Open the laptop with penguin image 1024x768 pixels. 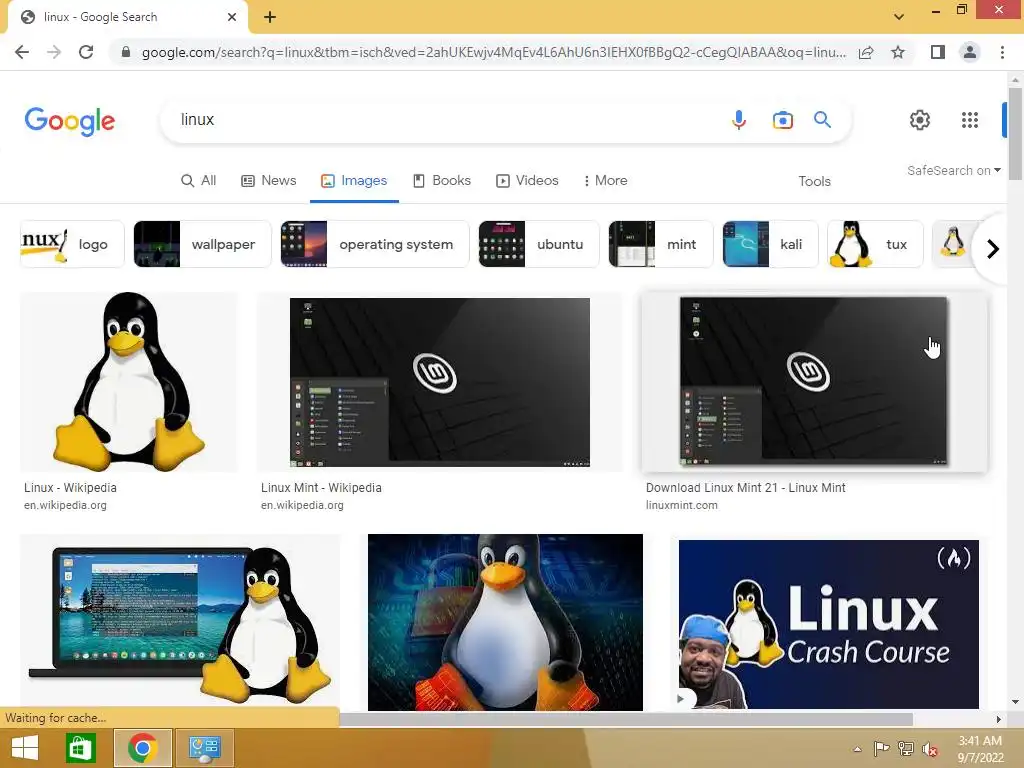coord(180,622)
